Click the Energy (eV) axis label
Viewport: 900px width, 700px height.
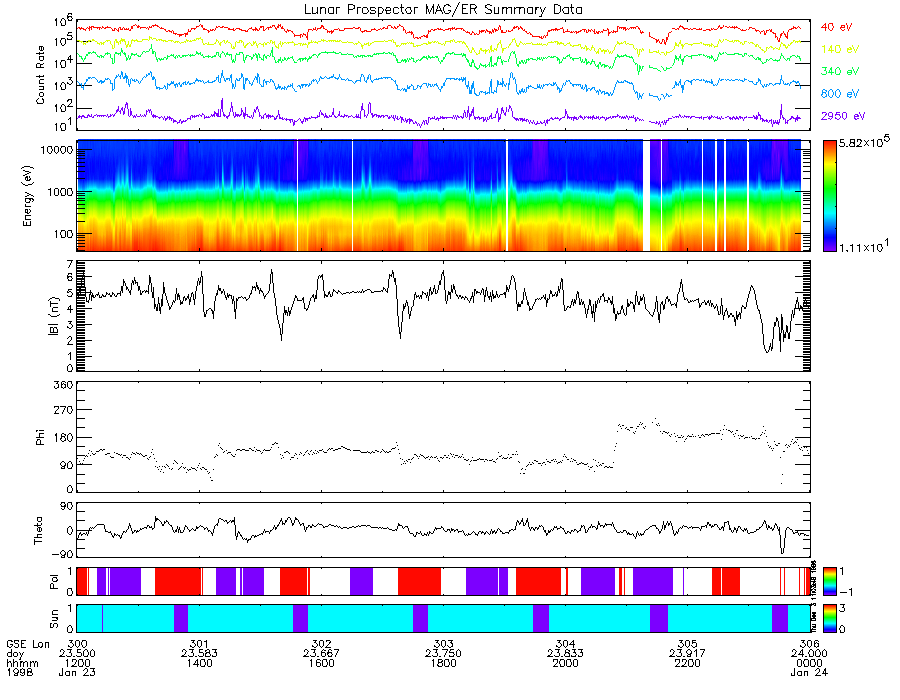(x=28, y=196)
